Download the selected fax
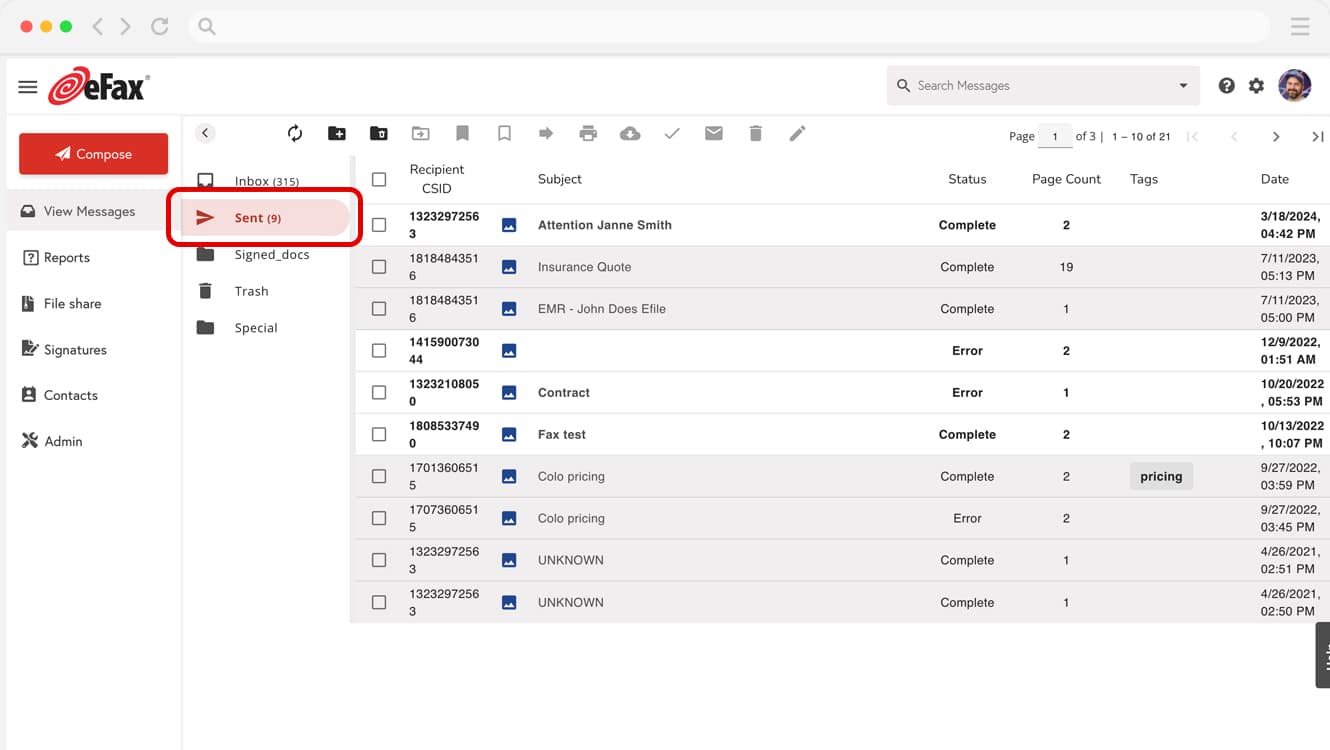The image size is (1330, 750). click(629, 132)
